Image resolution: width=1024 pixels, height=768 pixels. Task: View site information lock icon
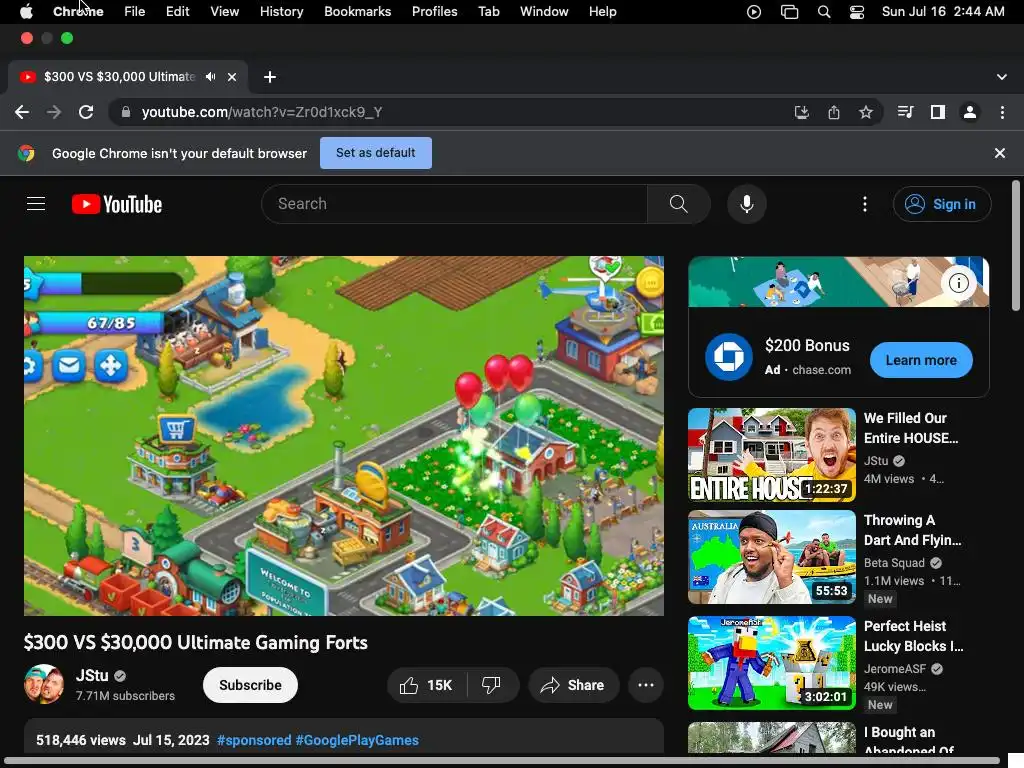125,112
